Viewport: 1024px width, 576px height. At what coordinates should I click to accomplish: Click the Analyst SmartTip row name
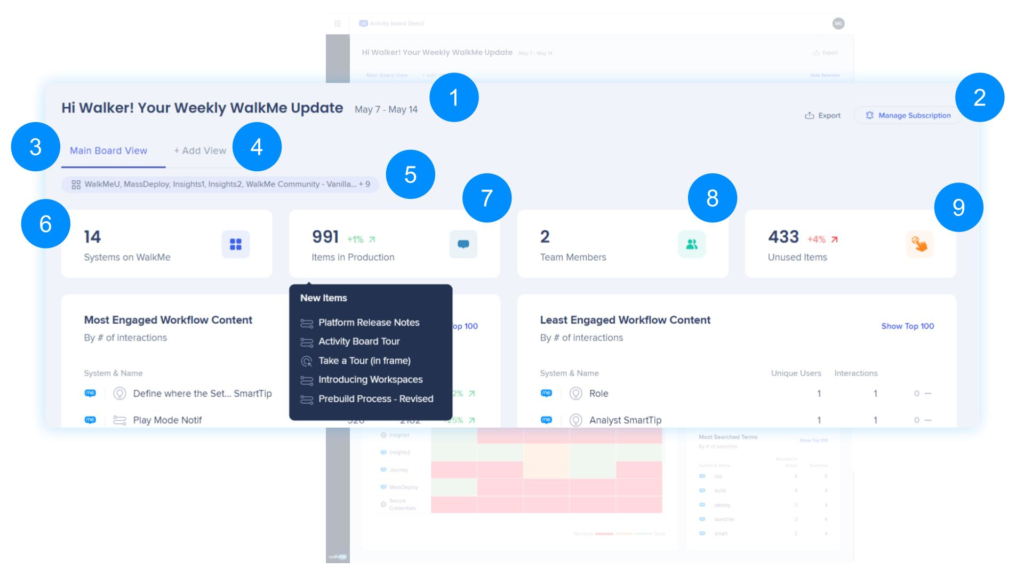[x=625, y=420]
